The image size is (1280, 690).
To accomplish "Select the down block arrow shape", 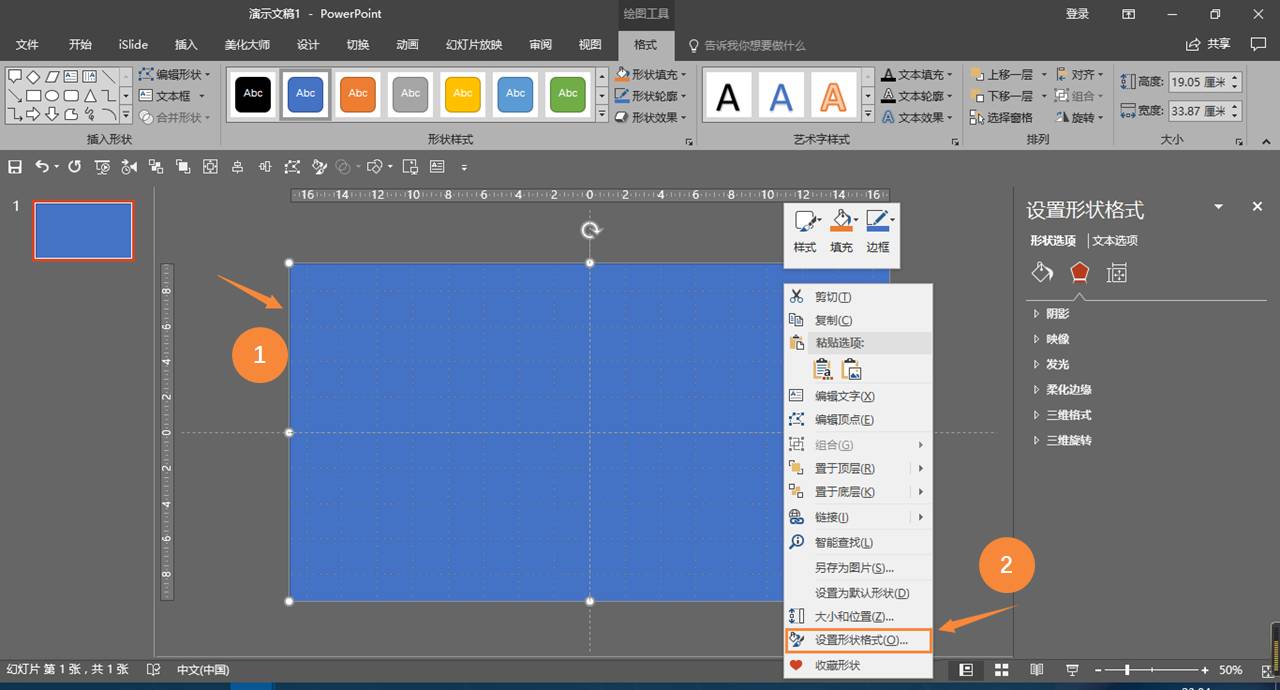I will click(52, 114).
